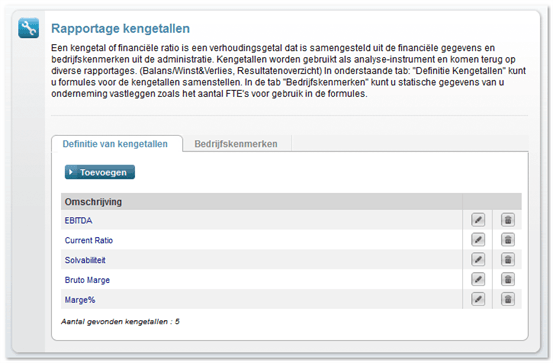553x363 pixels.
Task: Open the Bruto Marge link
Action: pyautogui.click(x=87, y=280)
